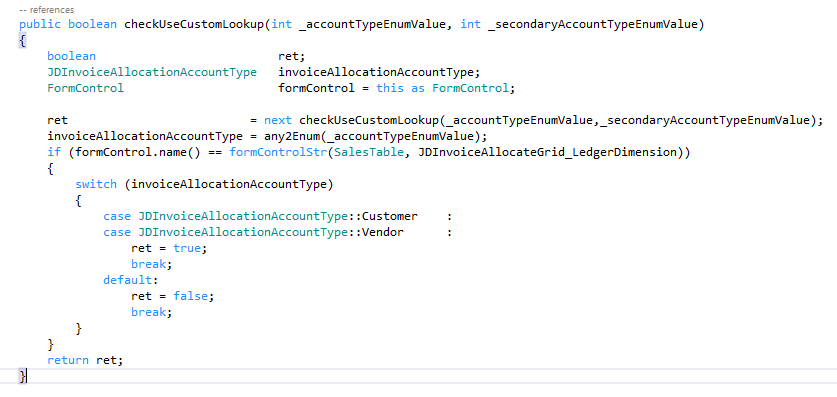
Task: Click the 'next' keyword
Action: click(x=278, y=121)
